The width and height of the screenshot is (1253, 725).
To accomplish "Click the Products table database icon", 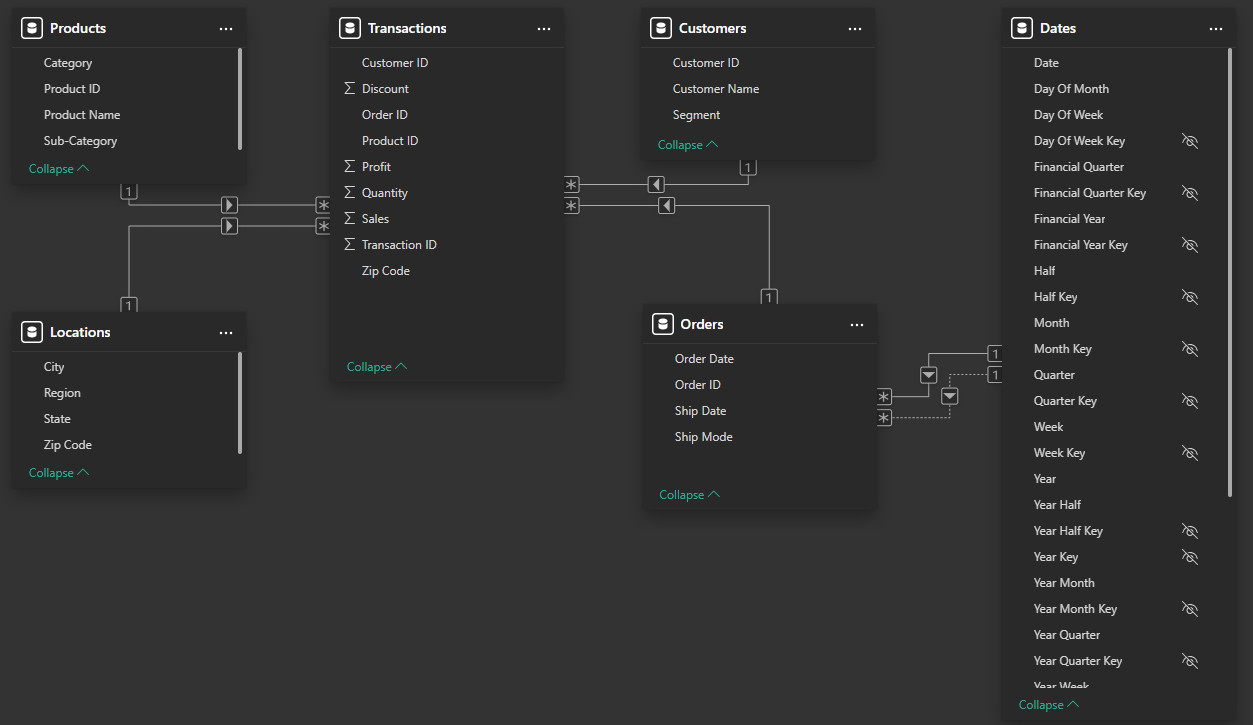I will (x=31, y=28).
